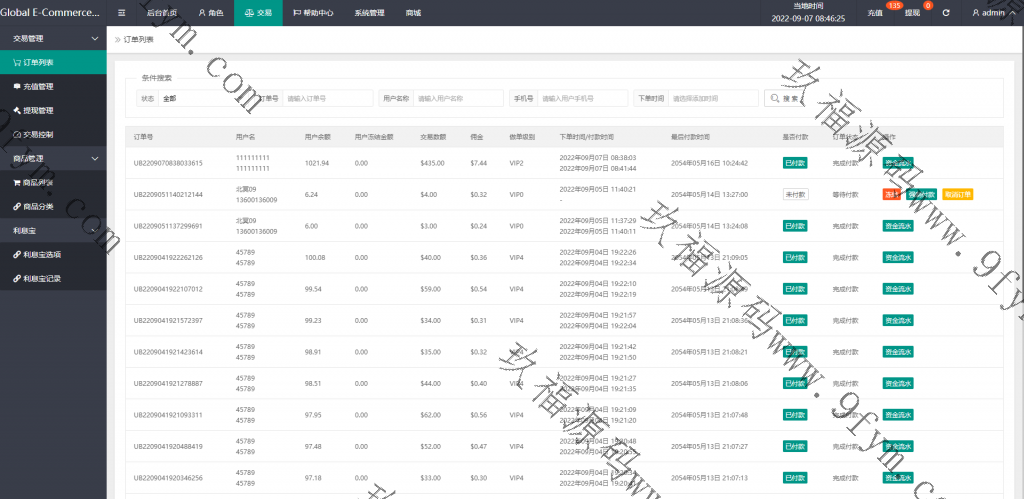
Task: Open 充值 notifications with badge 135
Action: 878,13
